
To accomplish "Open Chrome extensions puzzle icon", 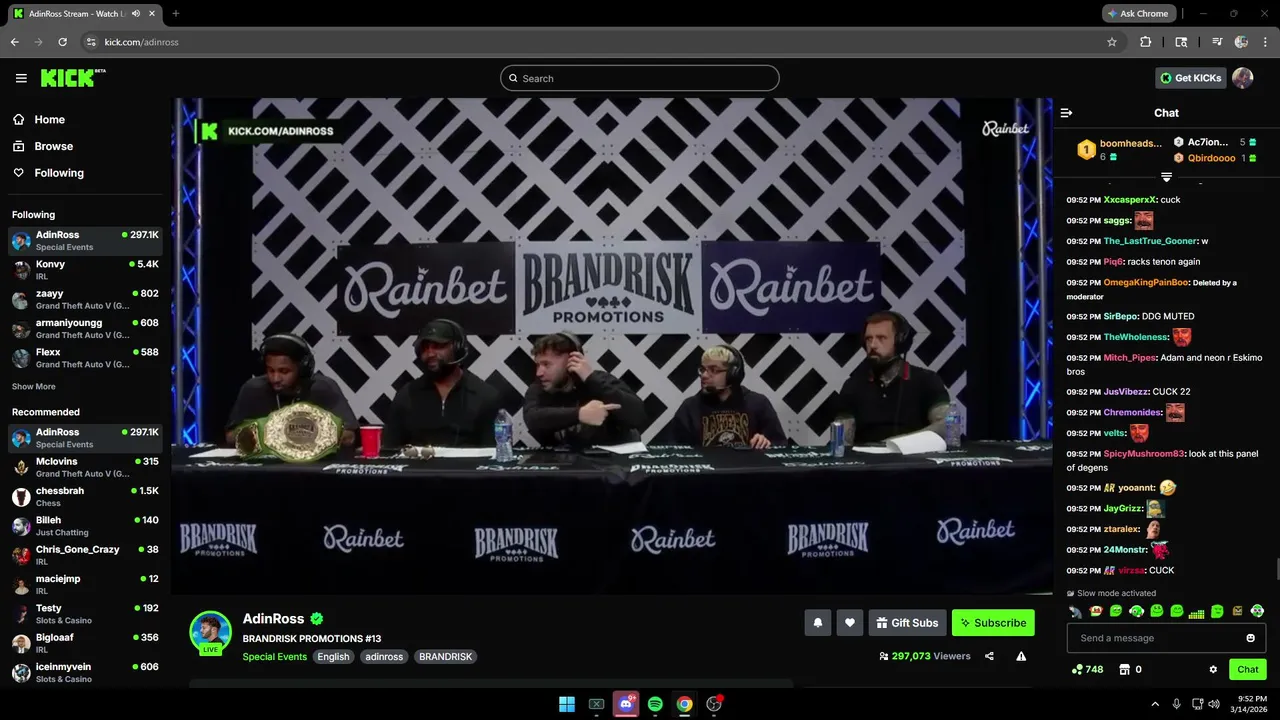I will click(1146, 42).
